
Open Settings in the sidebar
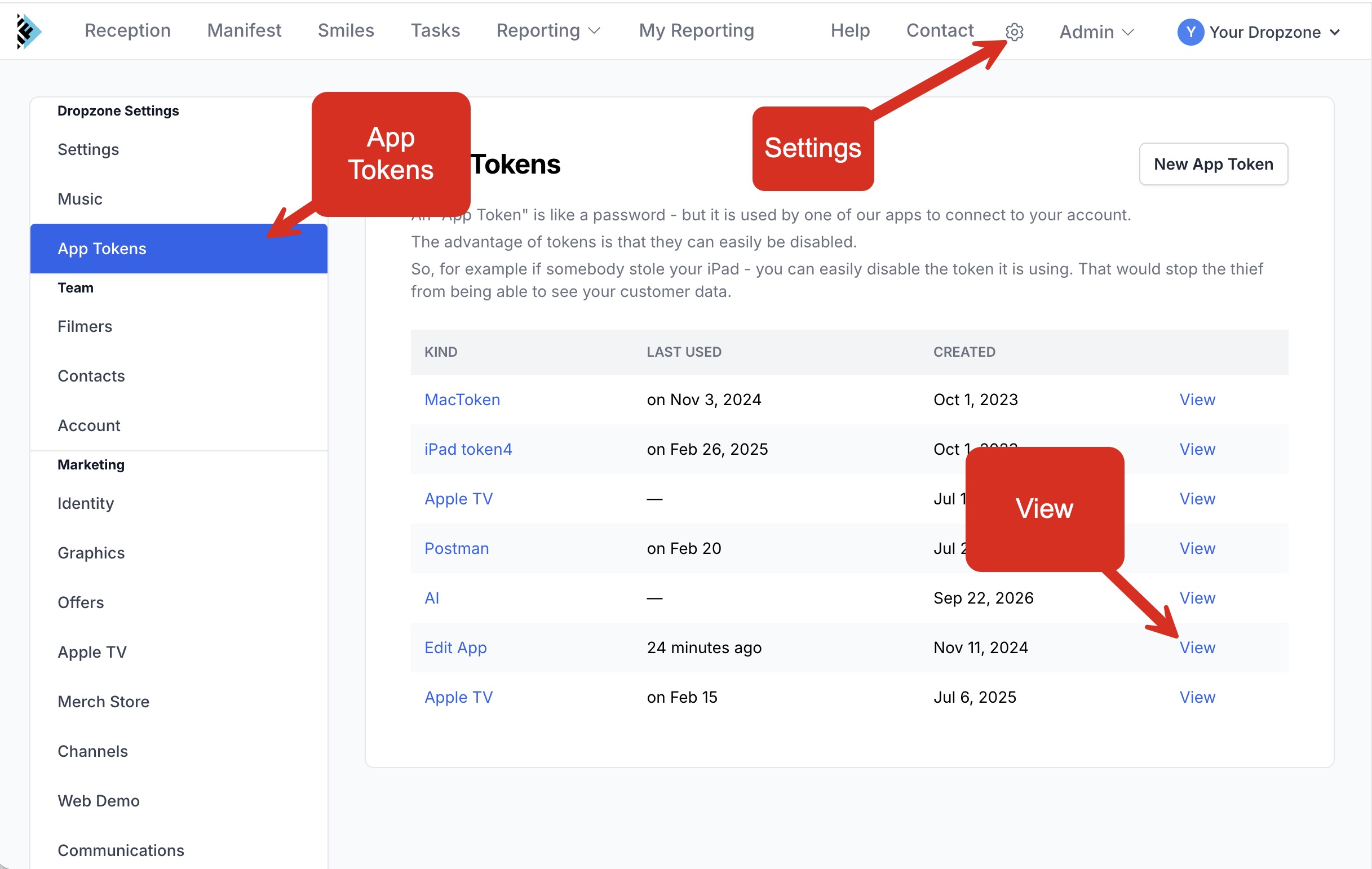(x=179, y=150)
